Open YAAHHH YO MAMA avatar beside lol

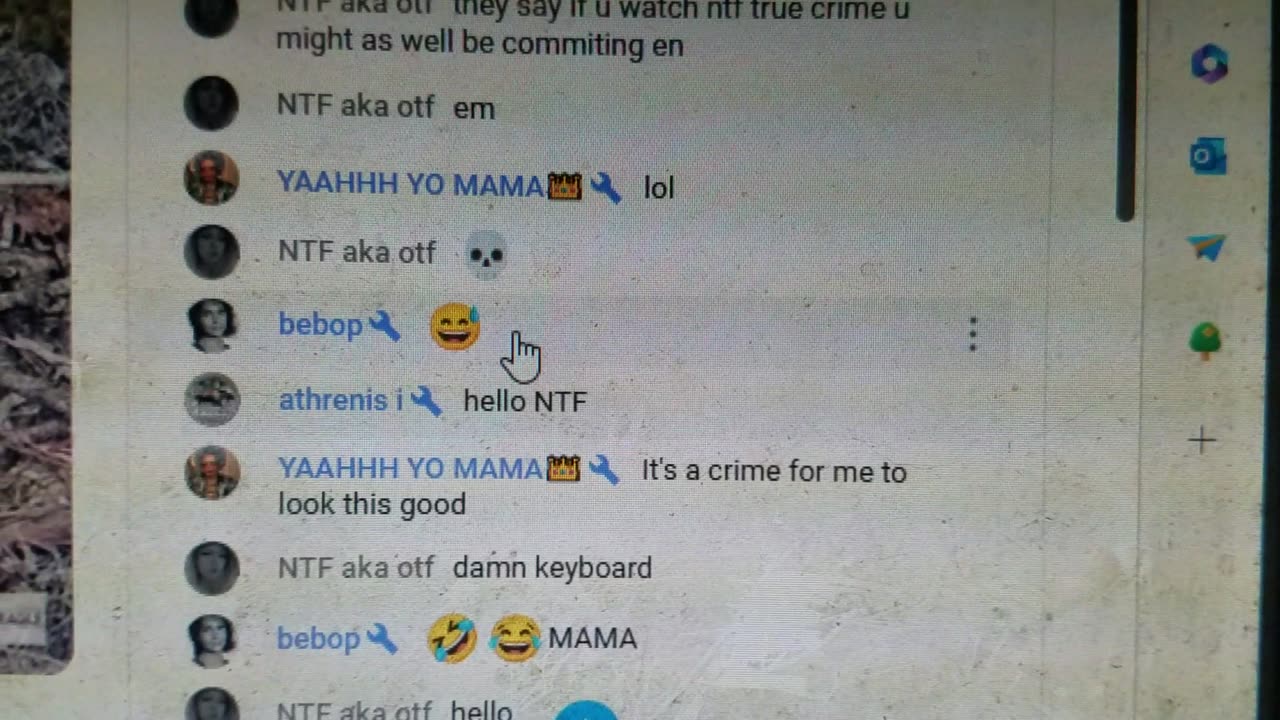click(x=212, y=178)
